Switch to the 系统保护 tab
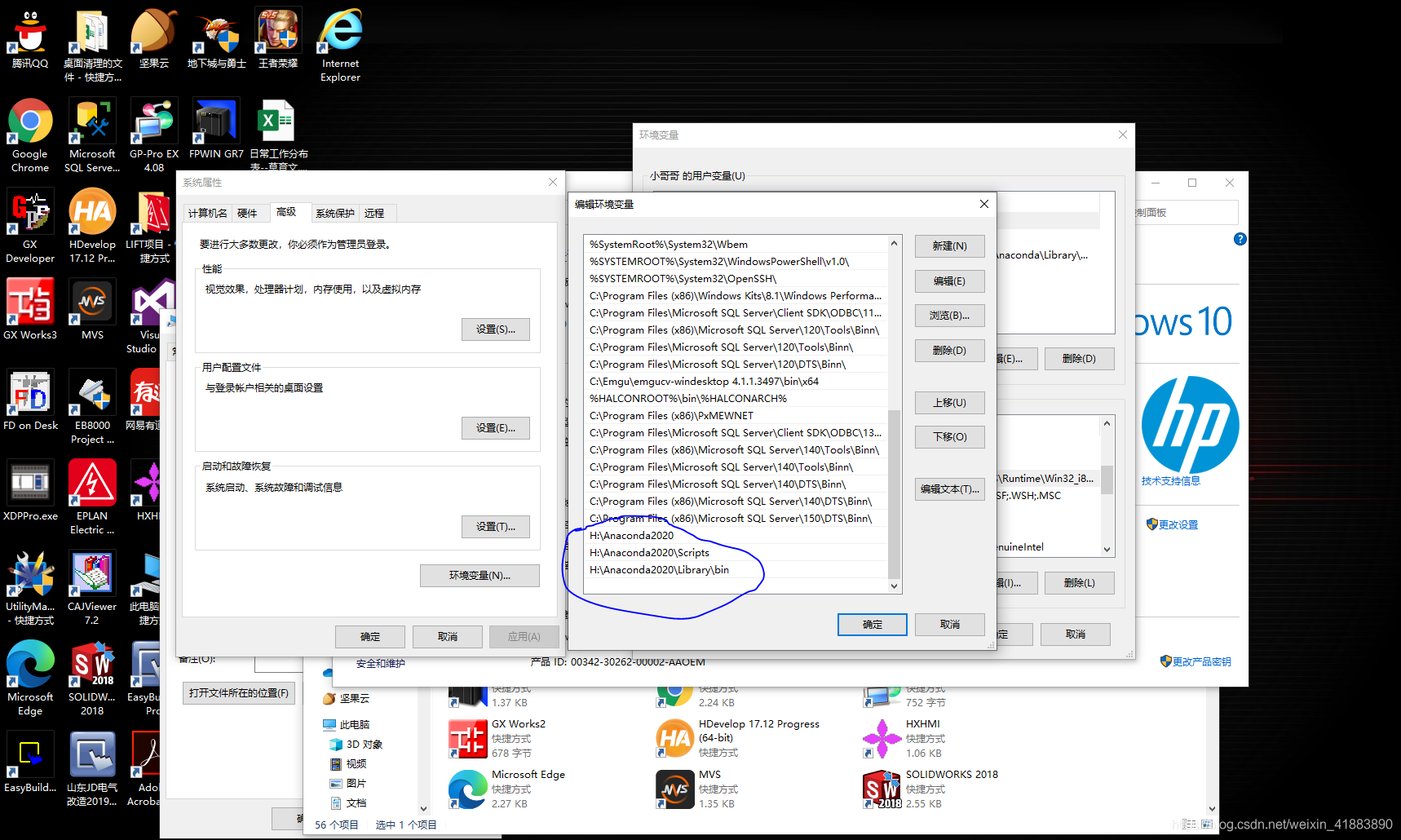Viewport: 1401px width, 840px height. pos(335,213)
